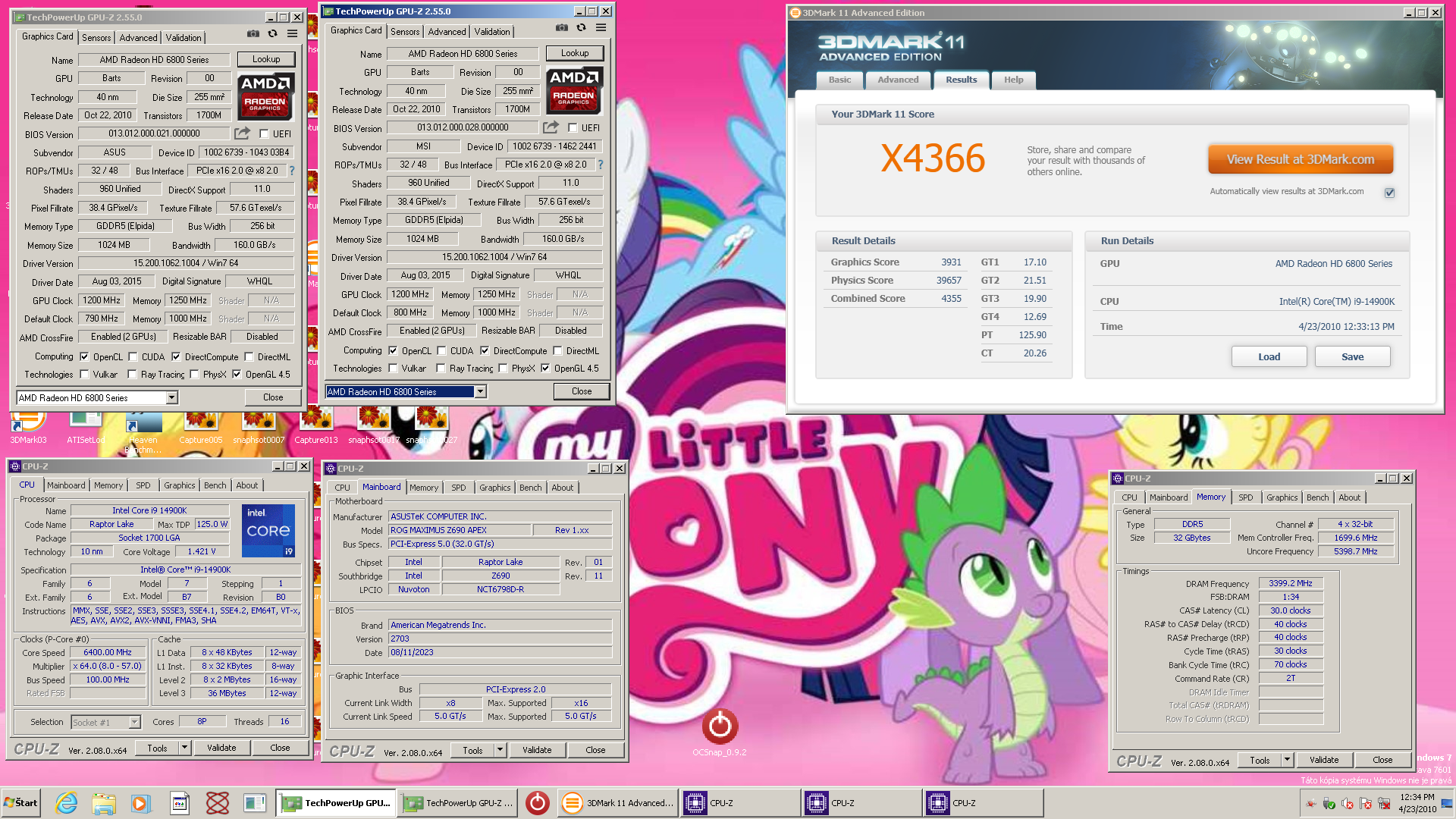Image resolution: width=1456 pixels, height=819 pixels.
Task: Click DRAM Frequency value 3399.2 MHz
Action: coord(1291,583)
